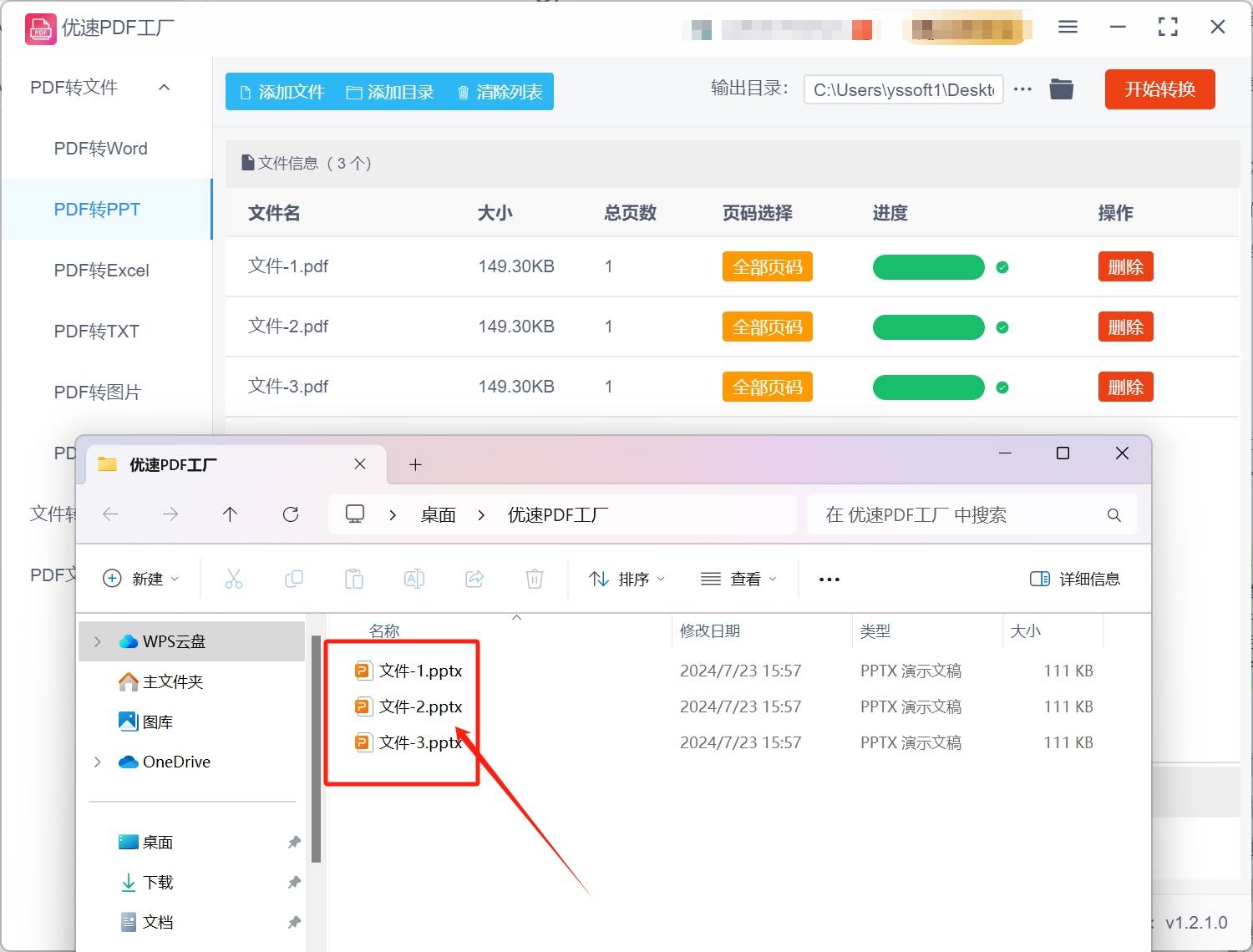Delete 文件-1.pdf from the list
The width and height of the screenshot is (1253, 952).
click(1125, 267)
